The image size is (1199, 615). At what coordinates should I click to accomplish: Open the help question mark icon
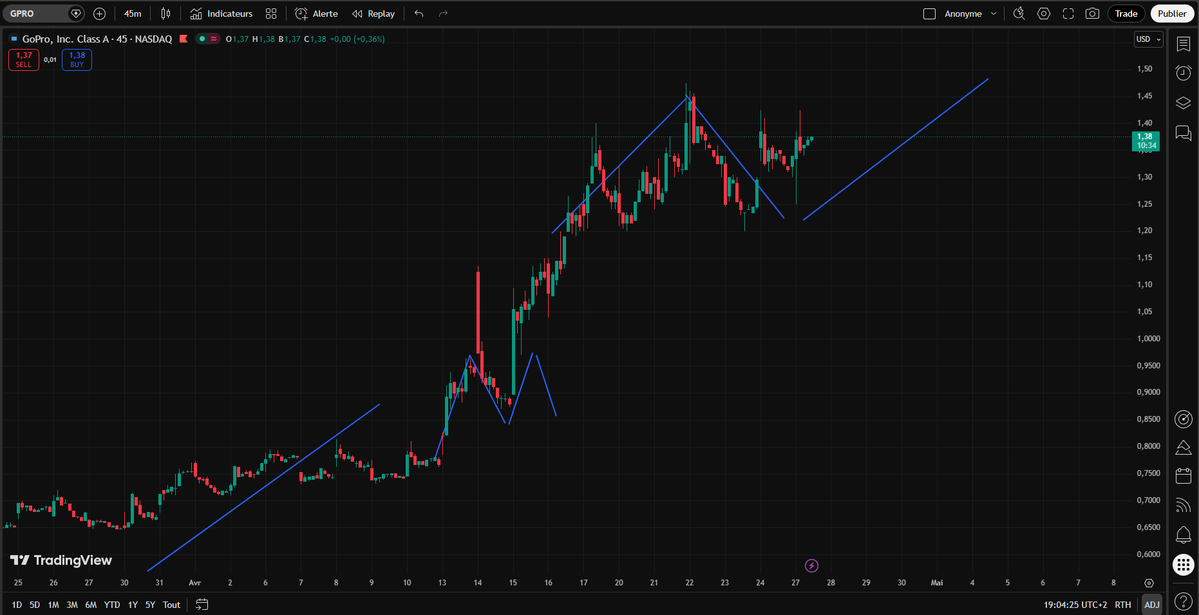1183,600
